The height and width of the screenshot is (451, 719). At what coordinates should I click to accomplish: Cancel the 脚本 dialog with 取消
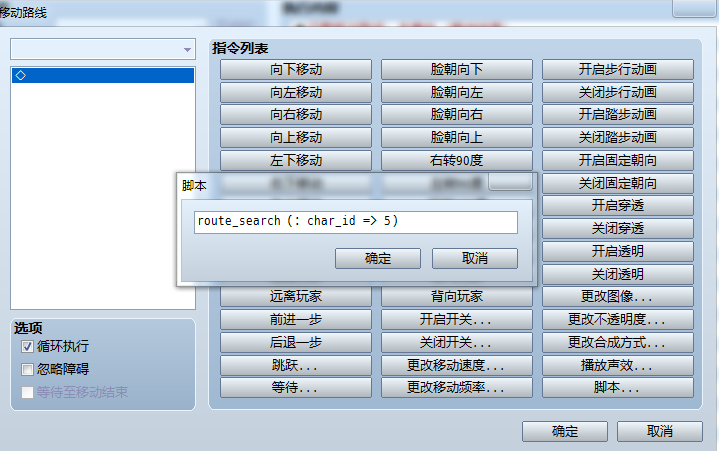click(x=475, y=258)
